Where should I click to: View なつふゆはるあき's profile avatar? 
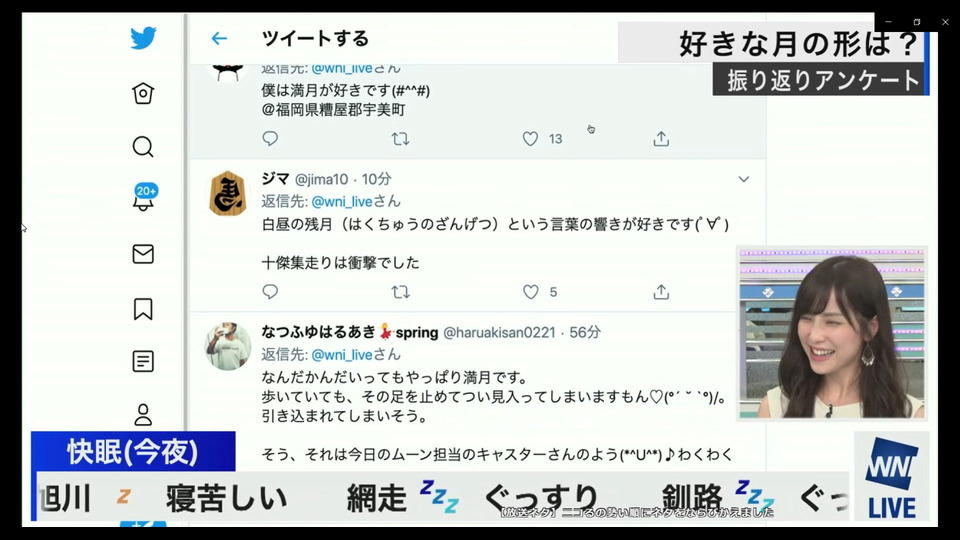coord(228,347)
